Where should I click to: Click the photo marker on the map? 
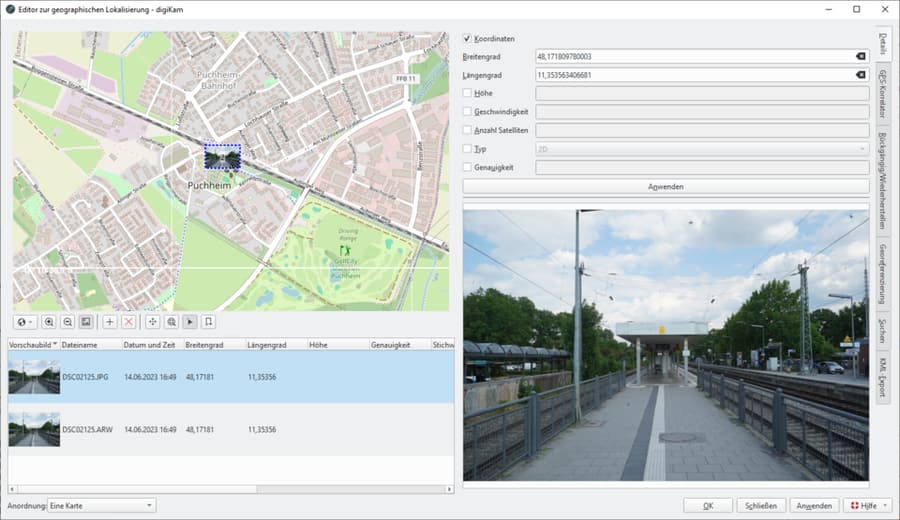[x=223, y=157]
